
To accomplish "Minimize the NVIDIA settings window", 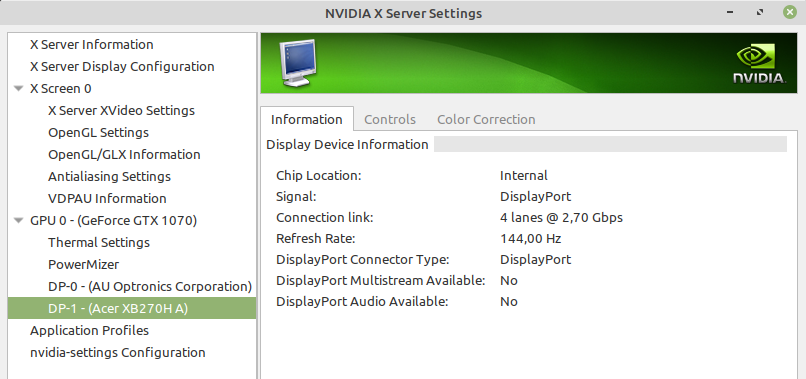I will (730, 12).
